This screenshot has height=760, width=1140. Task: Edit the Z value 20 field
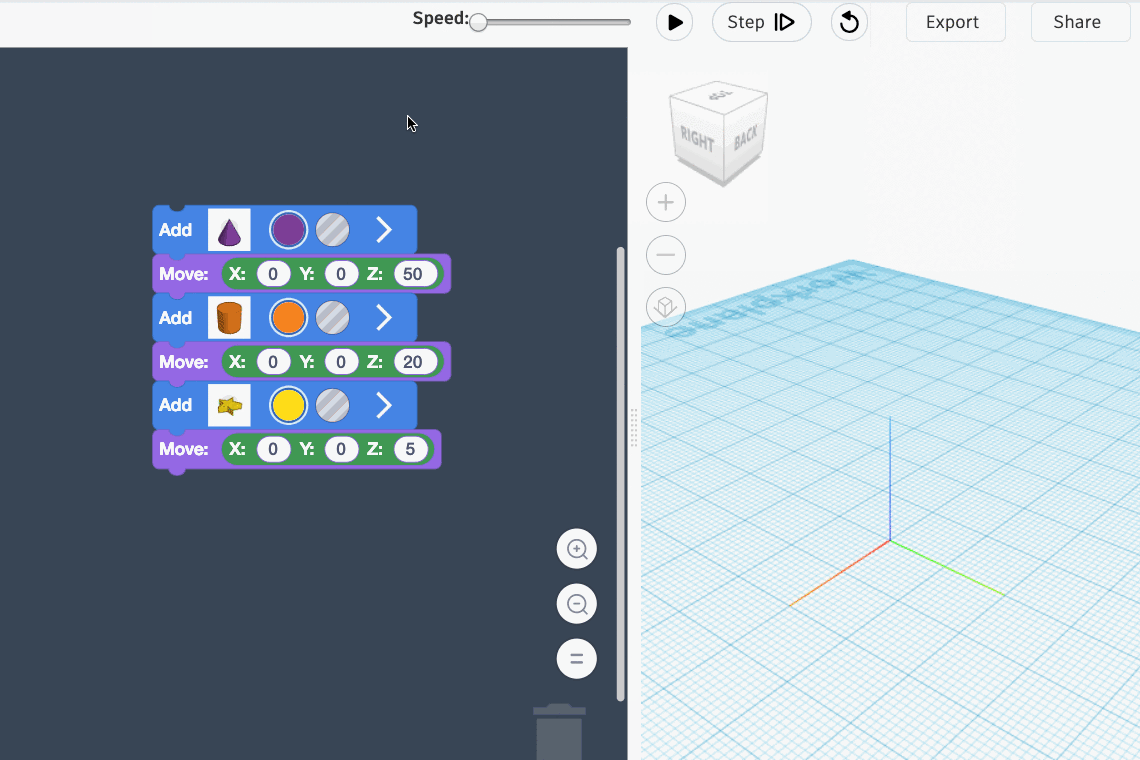(415, 362)
